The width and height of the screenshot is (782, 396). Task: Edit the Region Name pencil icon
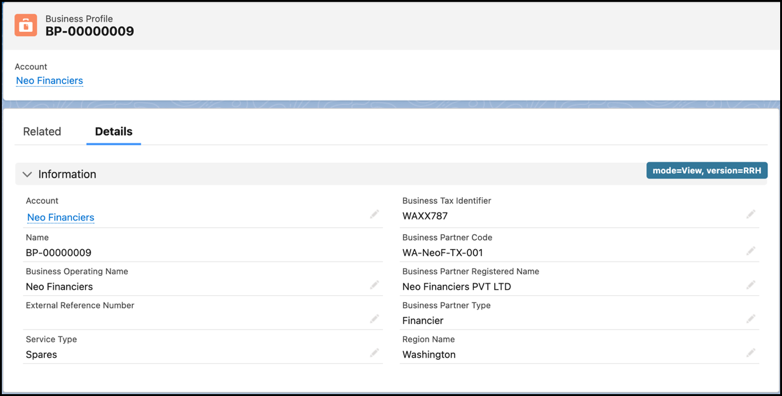751,353
